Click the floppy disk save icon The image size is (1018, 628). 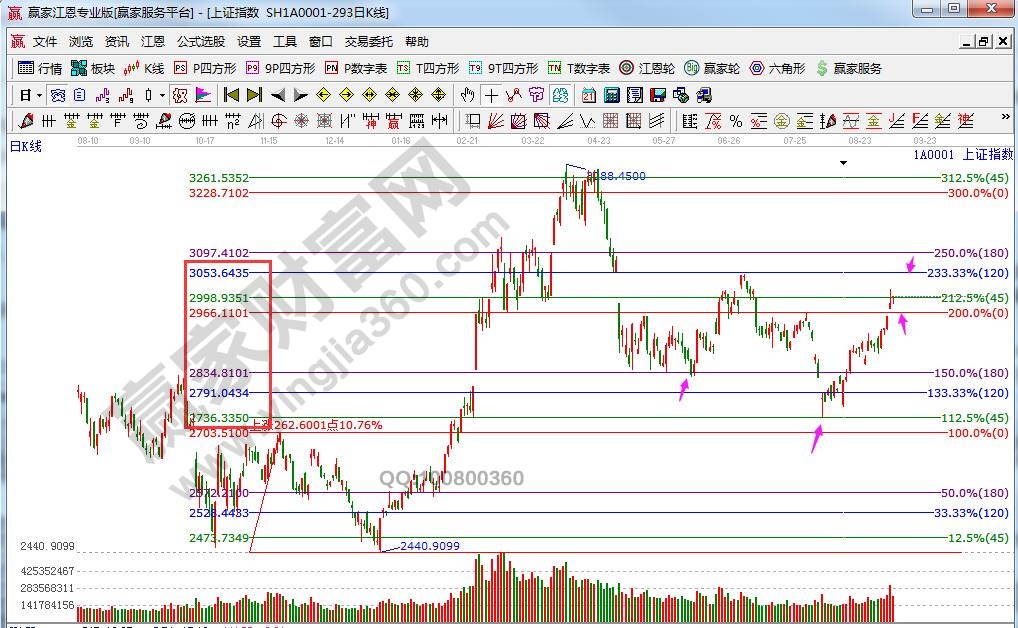pos(658,95)
